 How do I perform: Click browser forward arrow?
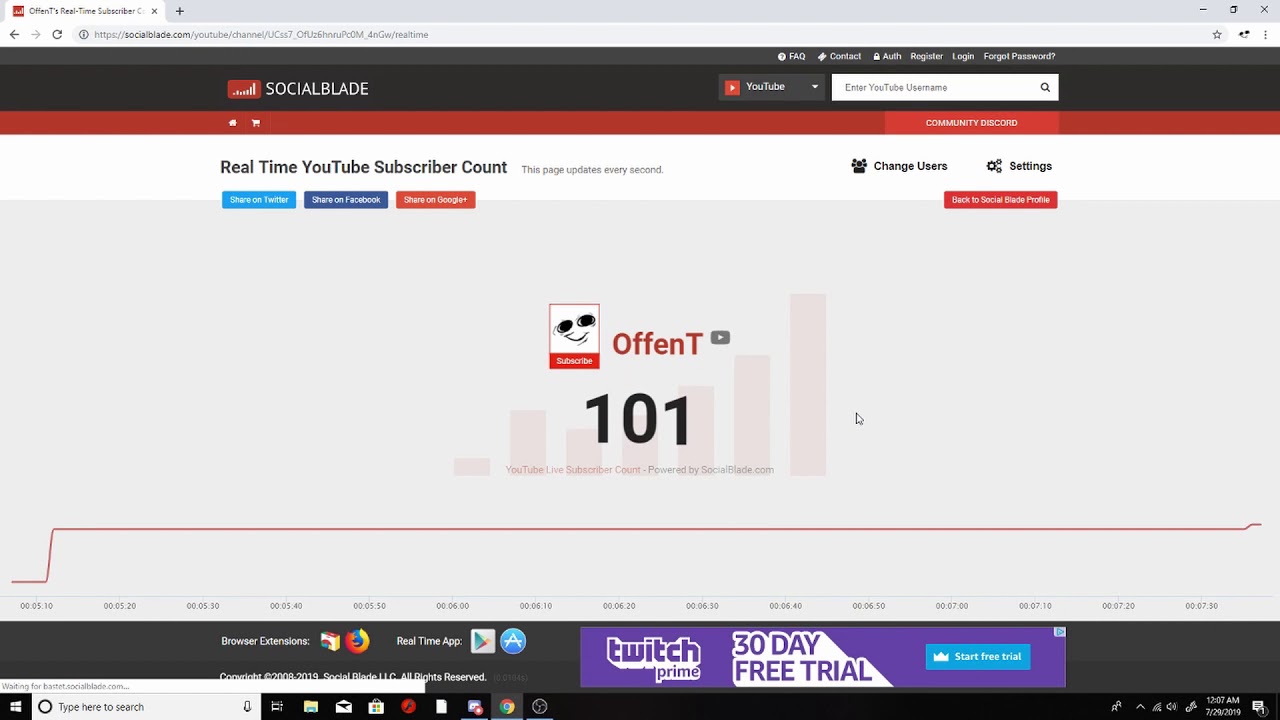(x=36, y=34)
